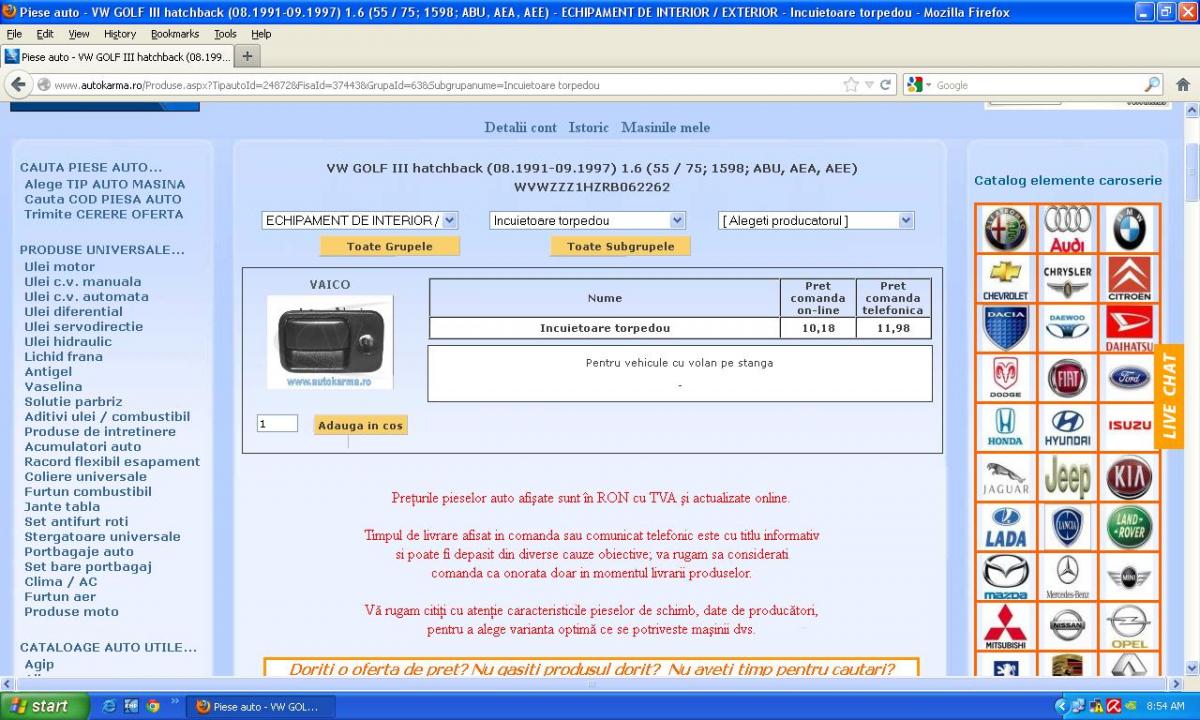Select the Dacia brand logo
The image size is (1200, 720).
(x=1005, y=328)
